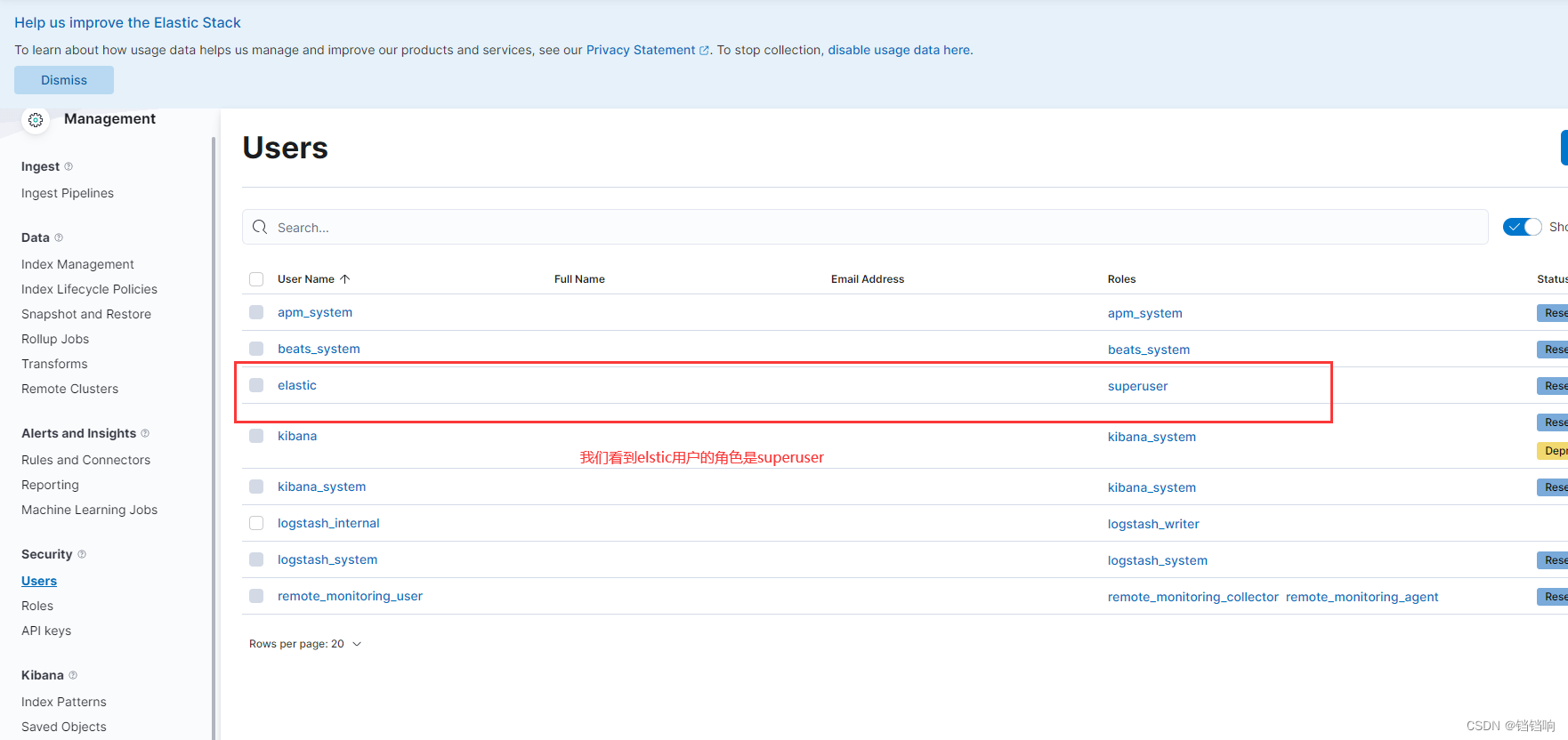This screenshot has width=1568, height=740.
Task: Open the remote_monitoring_user user
Action: pyautogui.click(x=350, y=596)
